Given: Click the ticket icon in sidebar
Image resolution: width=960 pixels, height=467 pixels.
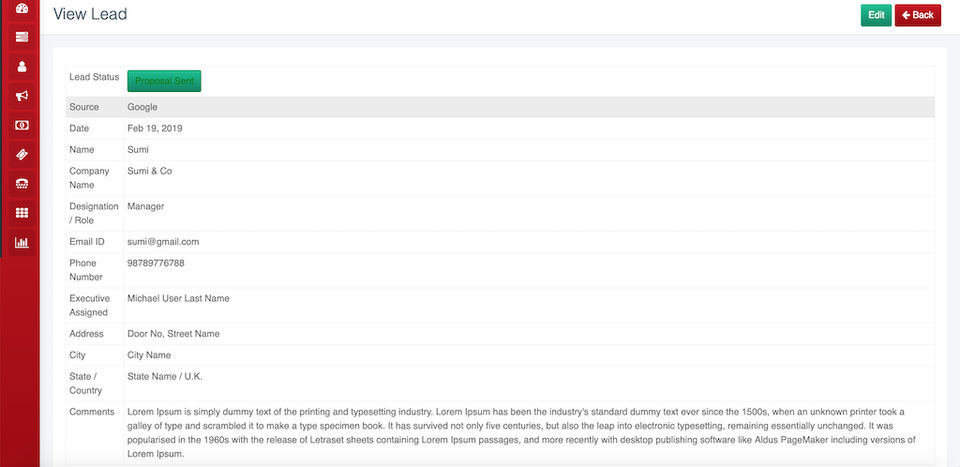Looking at the screenshot, I should 21,154.
